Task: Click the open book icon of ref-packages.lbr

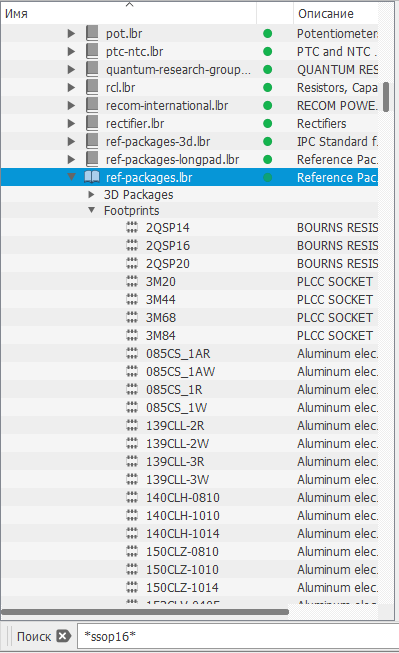Action: coord(92,177)
